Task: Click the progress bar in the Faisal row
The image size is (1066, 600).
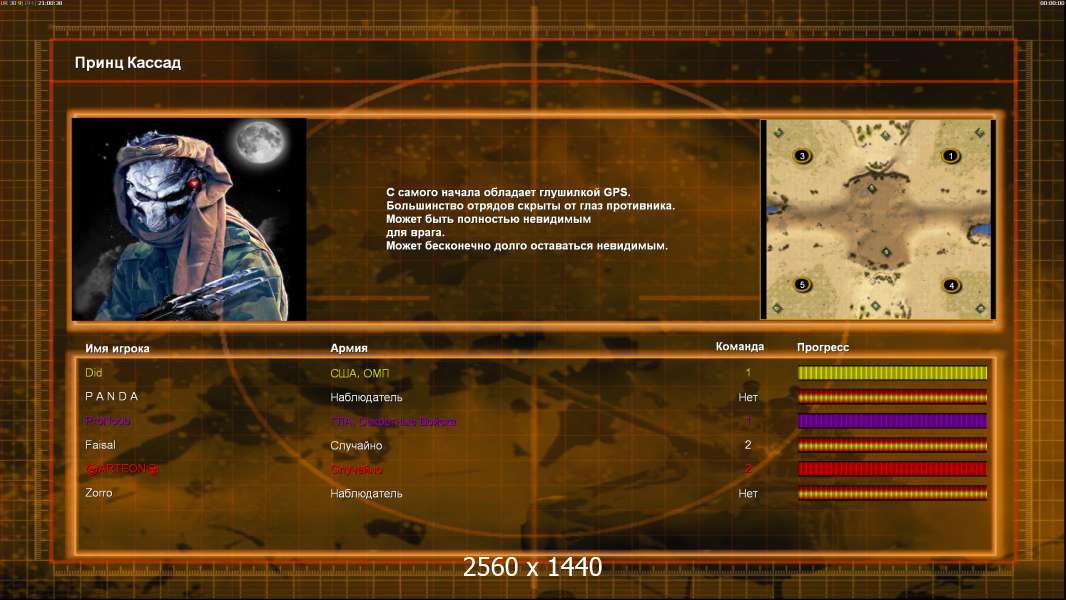Action: tap(892, 445)
